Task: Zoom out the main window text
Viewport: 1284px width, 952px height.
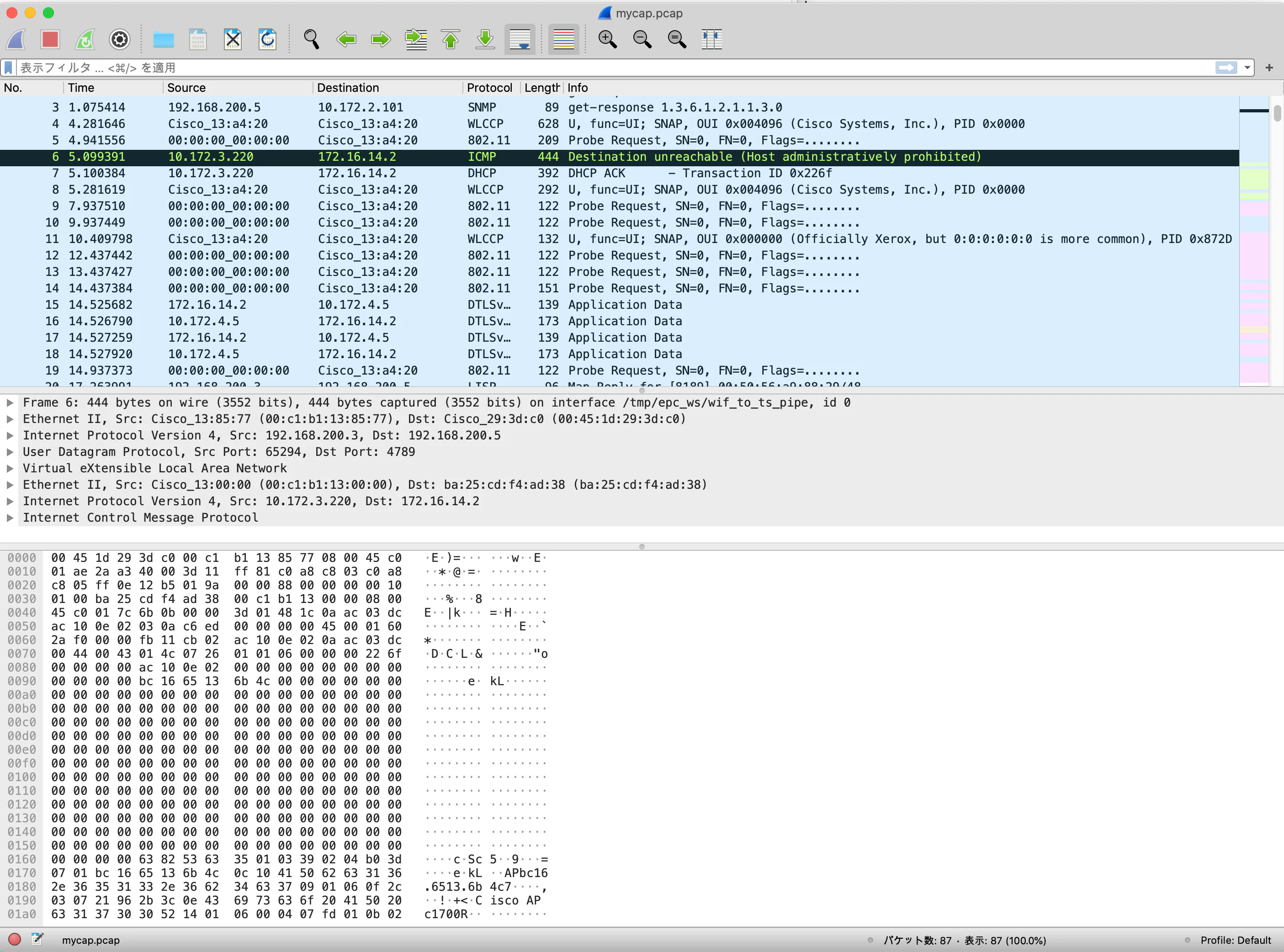Action: click(x=642, y=39)
